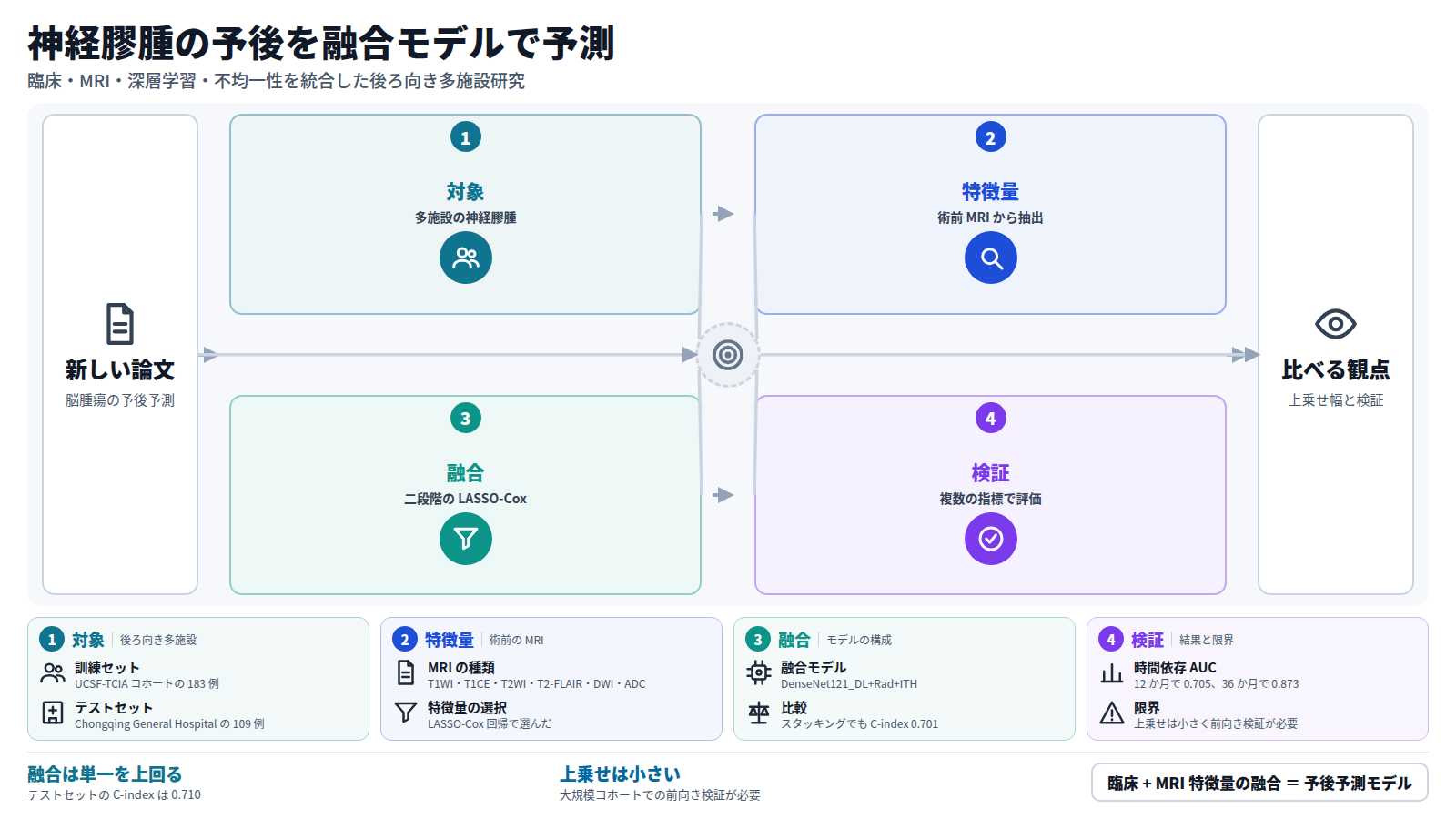Click text 複数の指標で評価
Image resolution: width=1456 pixels, height=819 pixels.
(991, 499)
